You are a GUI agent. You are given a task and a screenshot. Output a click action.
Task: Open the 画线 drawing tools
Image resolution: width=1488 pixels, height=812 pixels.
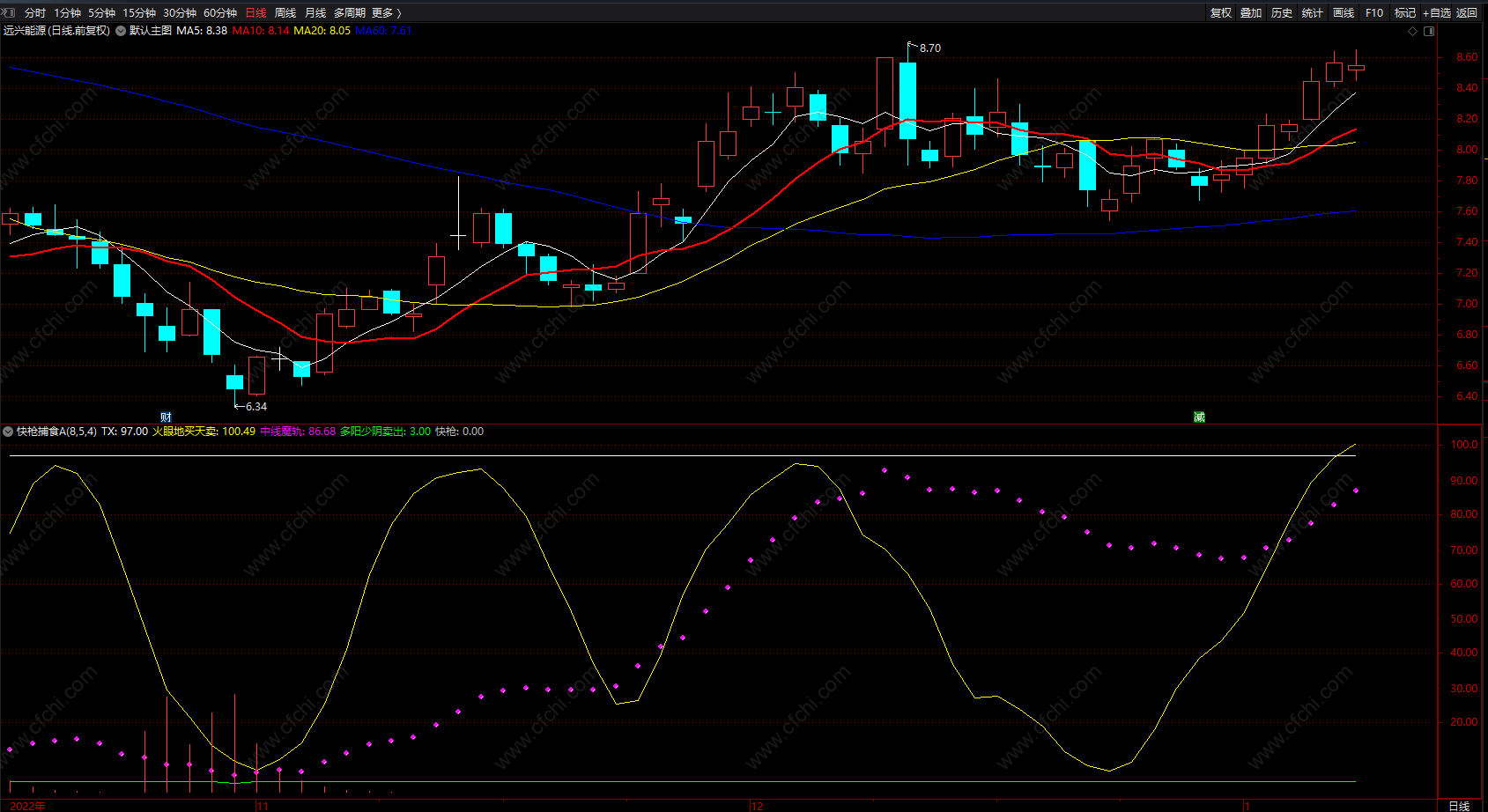tap(1344, 12)
